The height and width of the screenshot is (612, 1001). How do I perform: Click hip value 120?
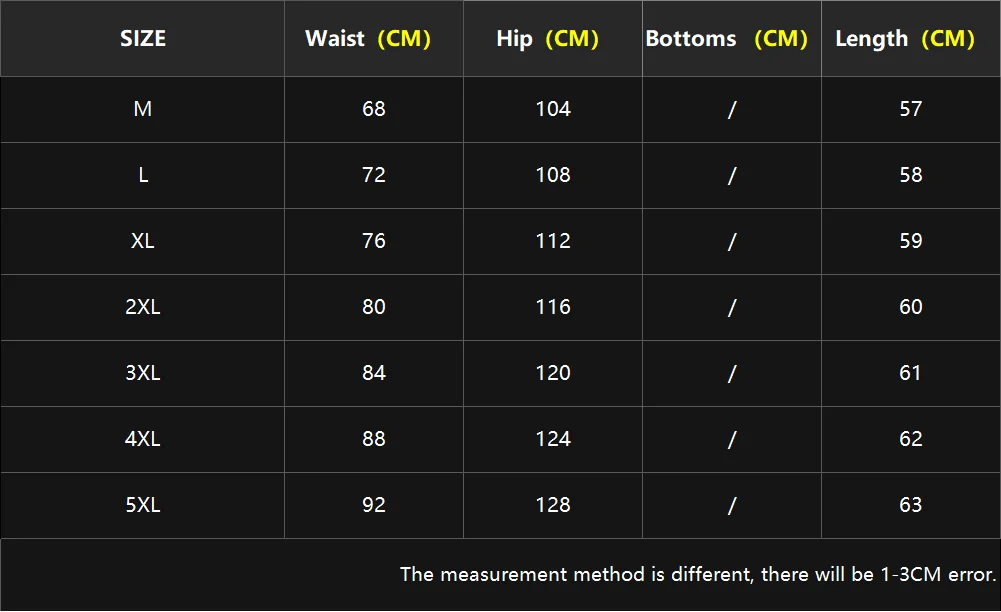pos(553,373)
